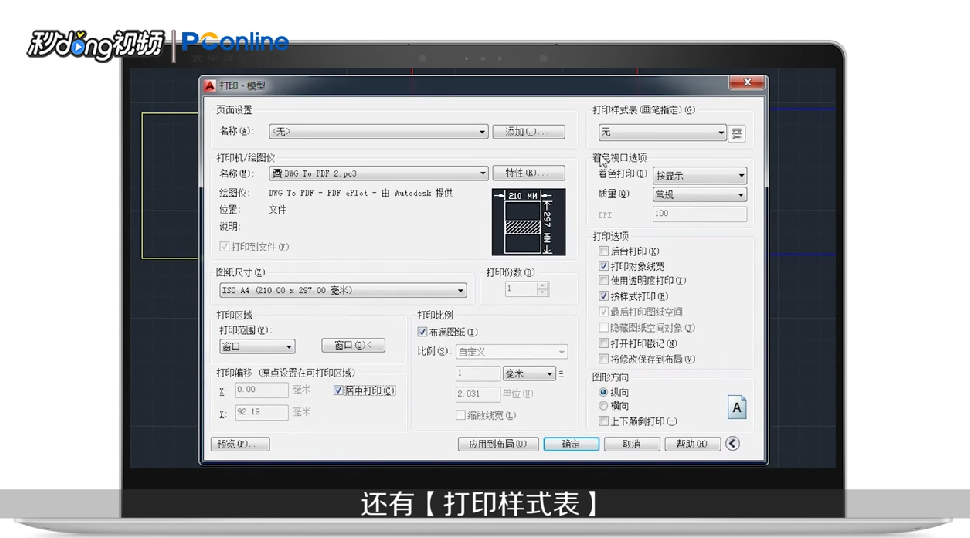Toggle the 打印对象线宽 checkbox

(604, 266)
